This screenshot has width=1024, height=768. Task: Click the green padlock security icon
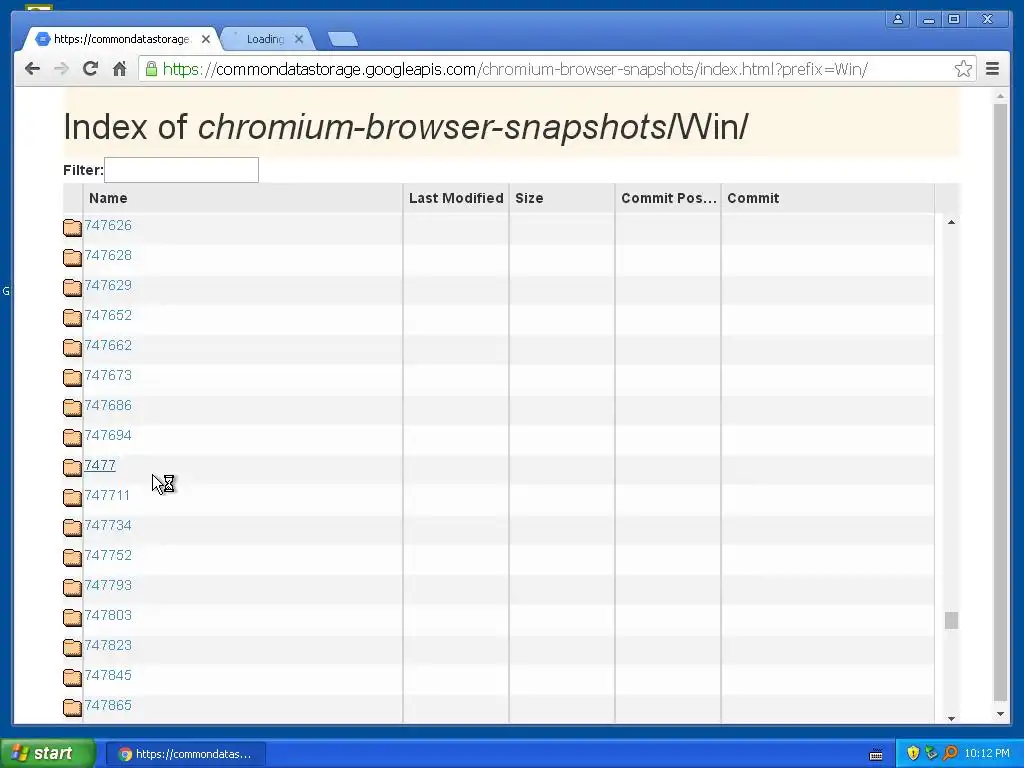(x=152, y=69)
